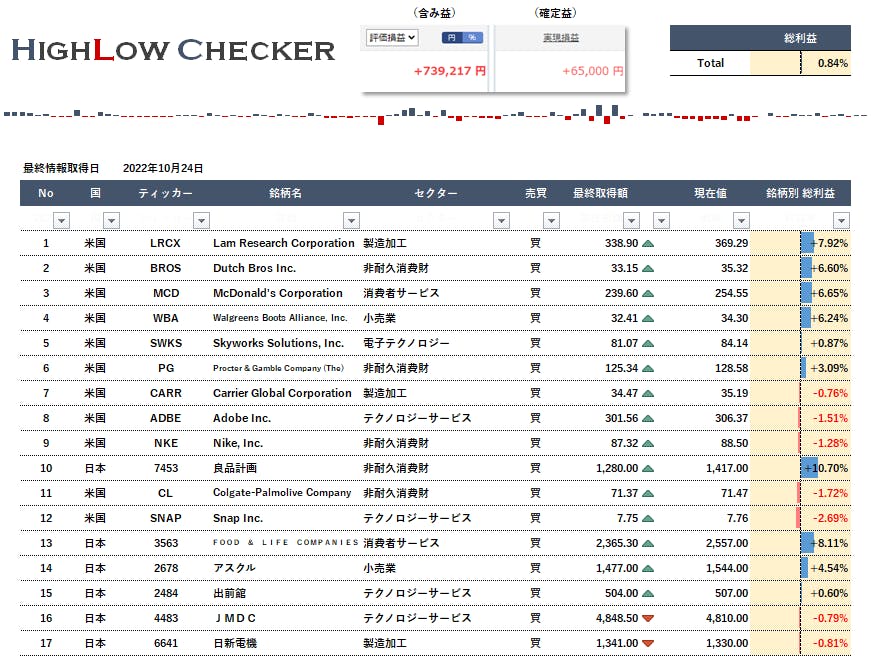Click the 銘柄名 column header
Screen dimensions: 871x656
tap(285, 193)
